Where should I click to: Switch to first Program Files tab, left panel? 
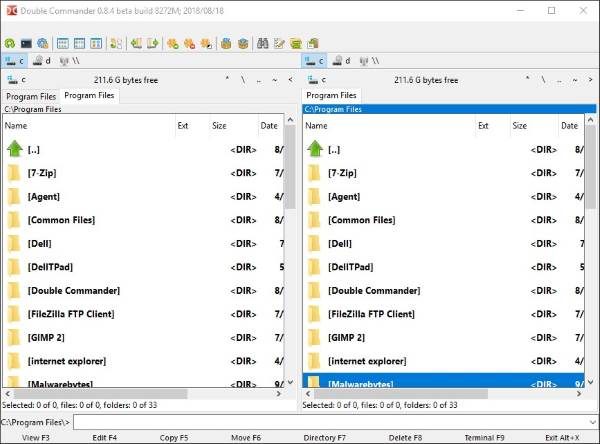coord(31,96)
